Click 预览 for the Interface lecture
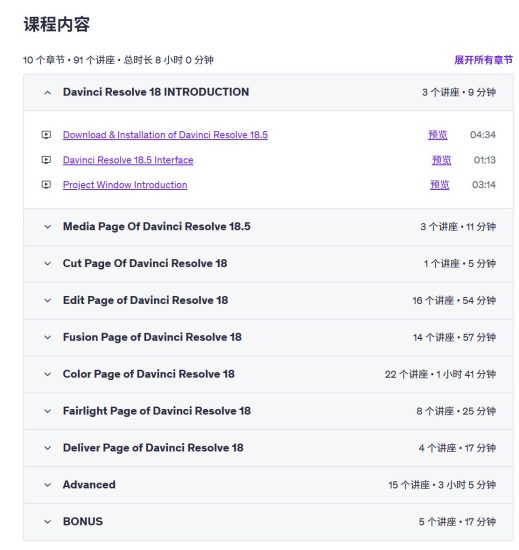This screenshot has width=519, height=550. 442,160
